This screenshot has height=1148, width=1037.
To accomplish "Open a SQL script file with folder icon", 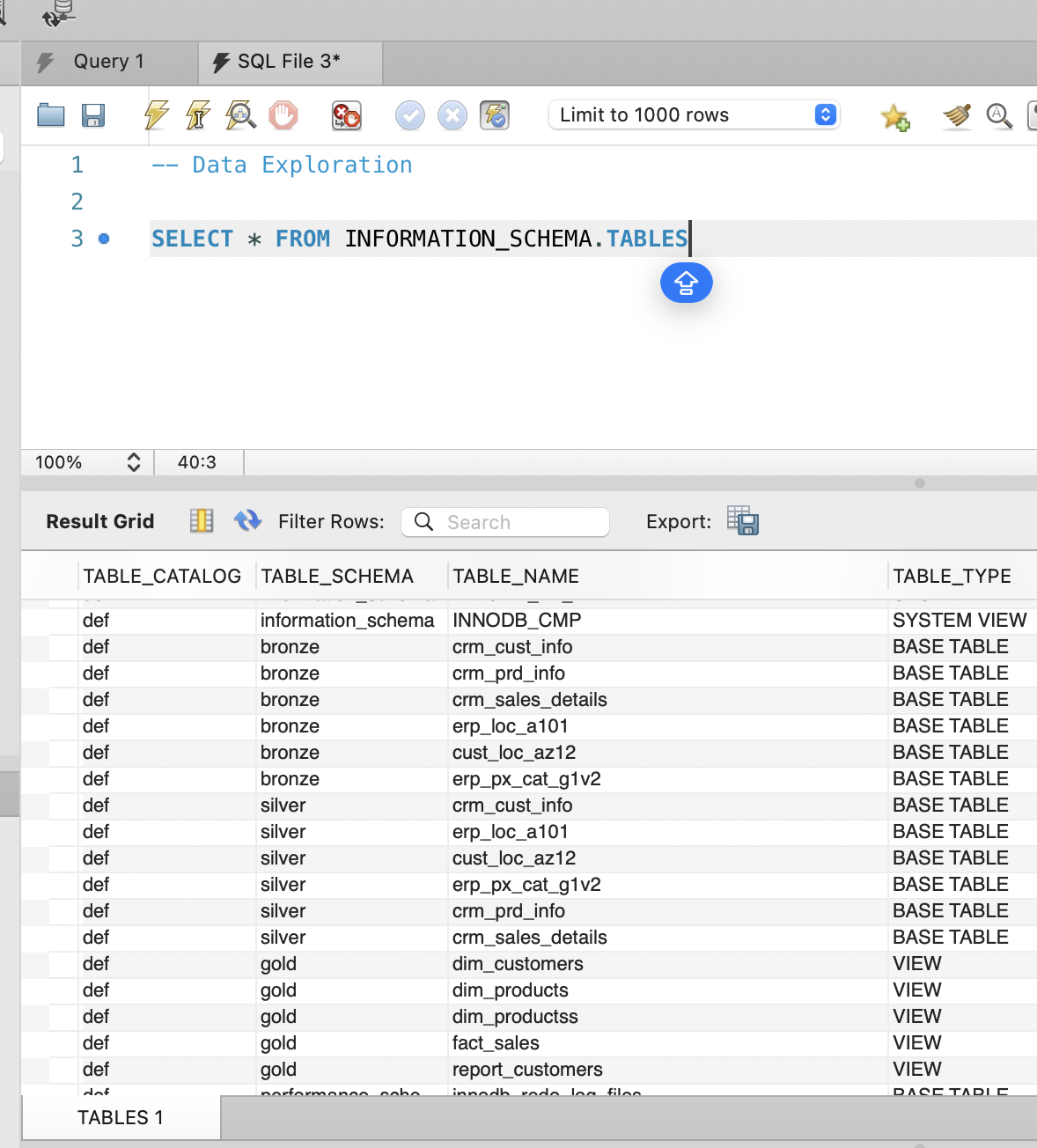I will [51, 115].
